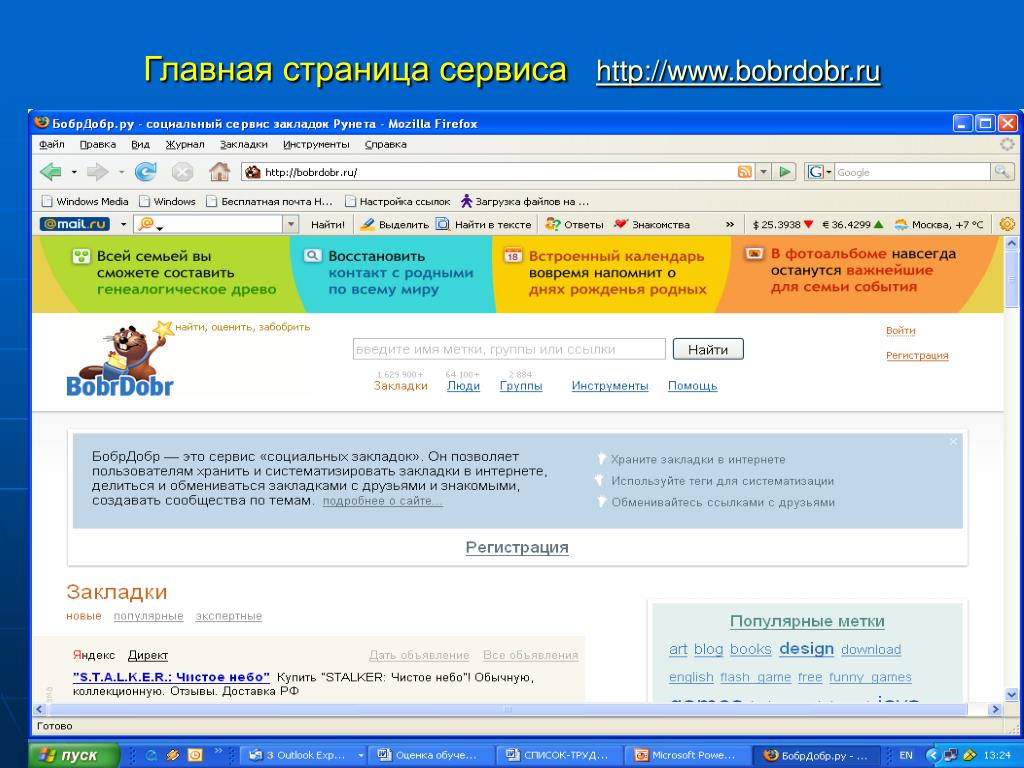
Task: Open the Правка menu
Action: pyautogui.click(x=97, y=144)
